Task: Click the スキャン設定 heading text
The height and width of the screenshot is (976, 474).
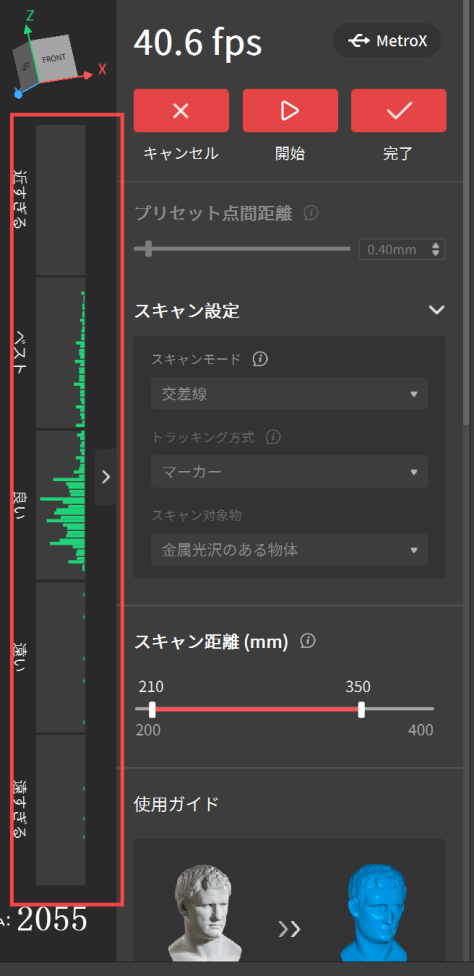Action: [187, 311]
